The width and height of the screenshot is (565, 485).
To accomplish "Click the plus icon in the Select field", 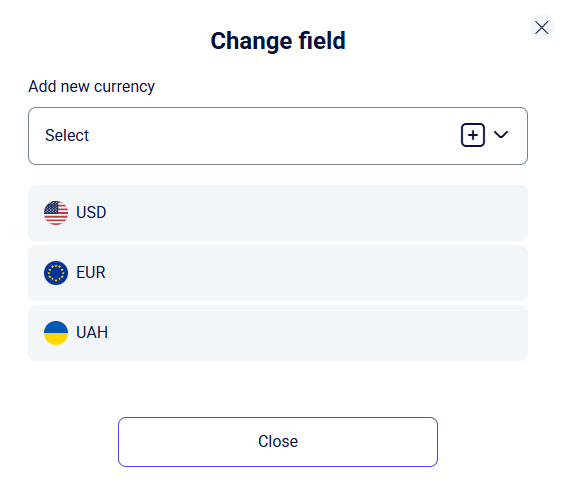I will coord(472,135).
